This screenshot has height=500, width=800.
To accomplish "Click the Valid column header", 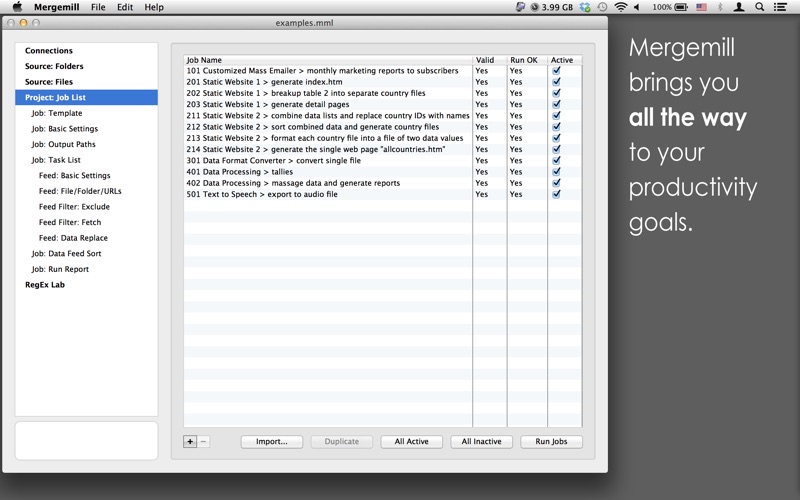I will [490, 60].
